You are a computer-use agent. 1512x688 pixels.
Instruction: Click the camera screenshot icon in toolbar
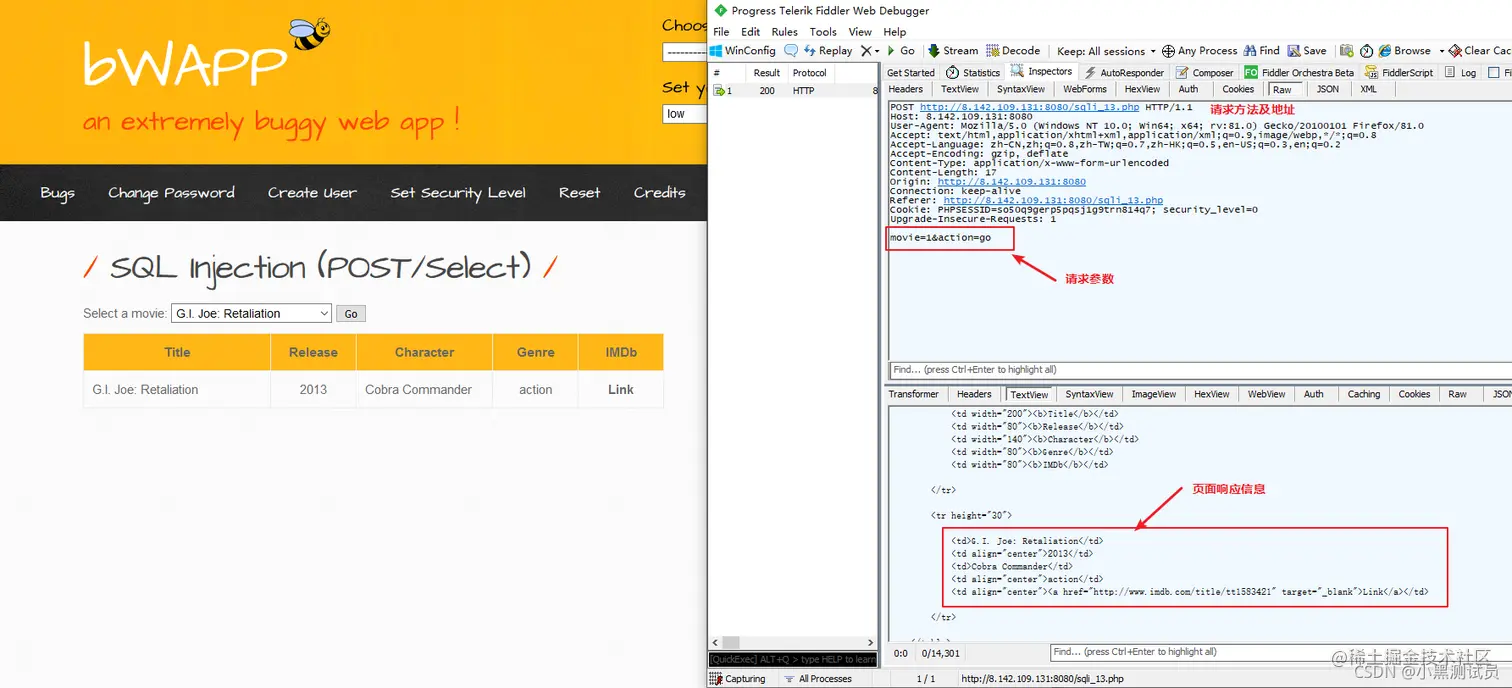click(x=1347, y=50)
